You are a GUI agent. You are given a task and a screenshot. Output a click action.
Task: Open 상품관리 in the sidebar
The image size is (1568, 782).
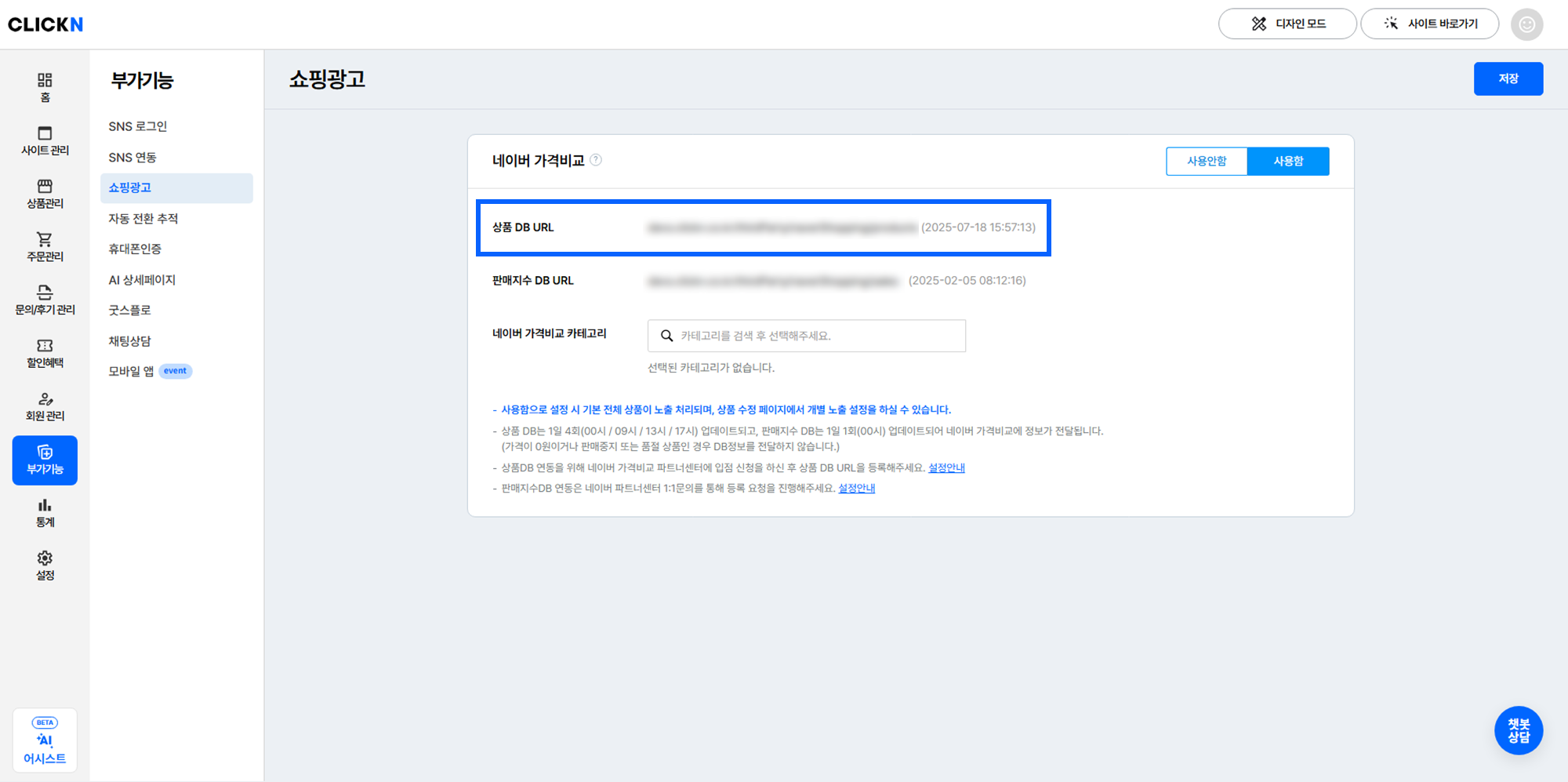point(45,194)
